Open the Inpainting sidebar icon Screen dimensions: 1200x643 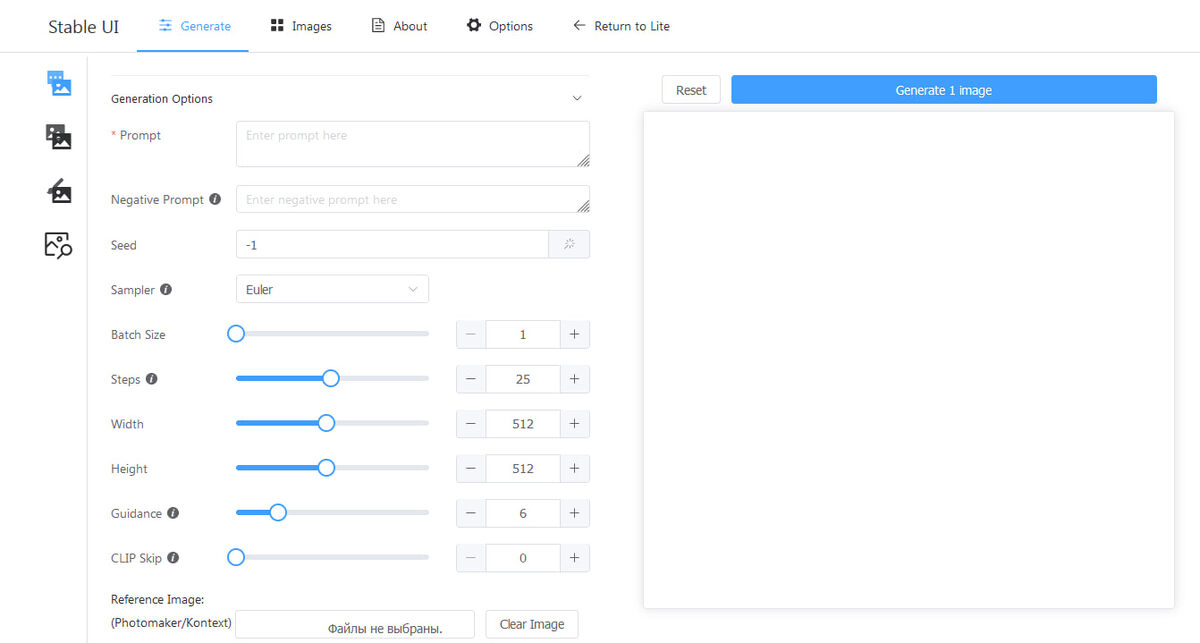(59, 191)
